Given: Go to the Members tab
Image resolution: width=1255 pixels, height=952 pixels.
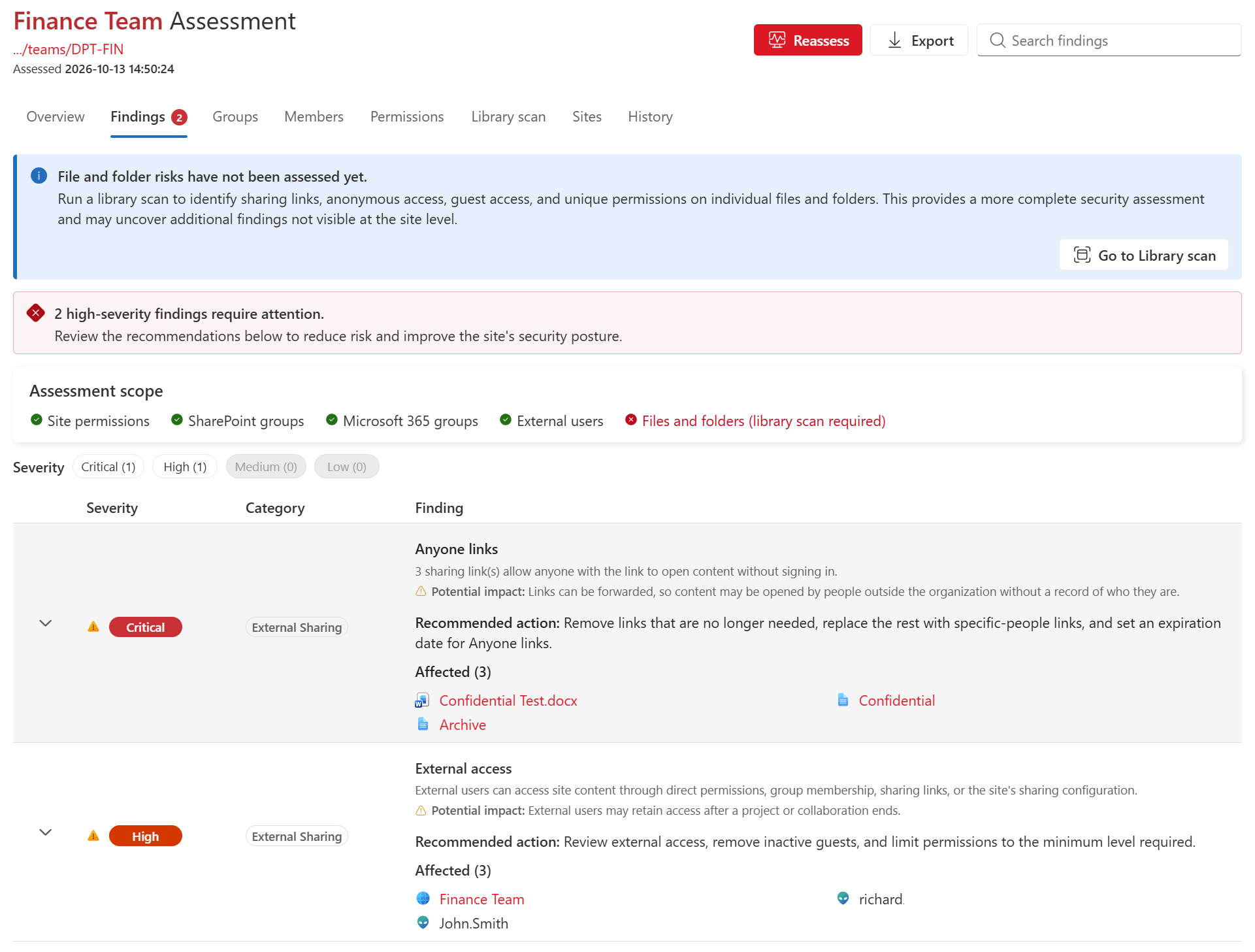Looking at the screenshot, I should tap(314, 116).
